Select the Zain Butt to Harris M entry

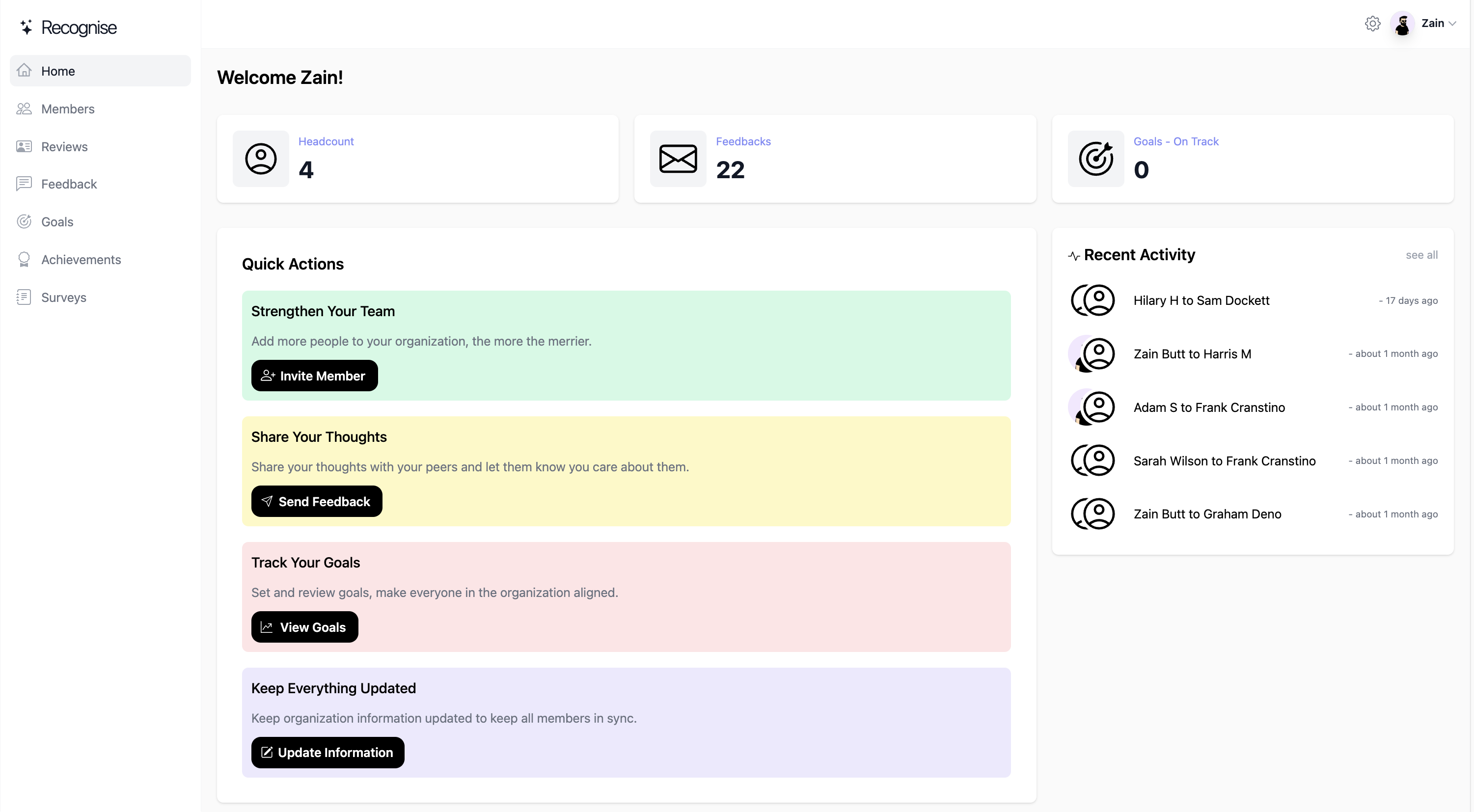click(x=1253, y=354)
